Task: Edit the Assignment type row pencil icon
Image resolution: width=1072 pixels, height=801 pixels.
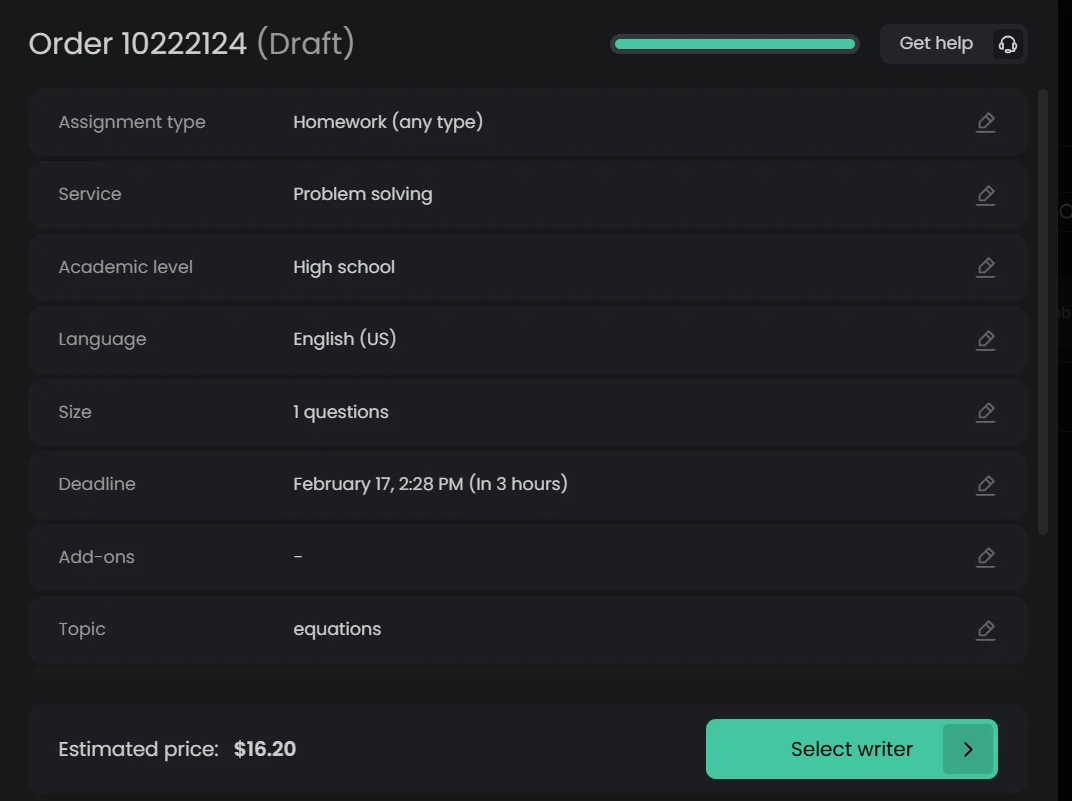Action: [x=985, y=122]
